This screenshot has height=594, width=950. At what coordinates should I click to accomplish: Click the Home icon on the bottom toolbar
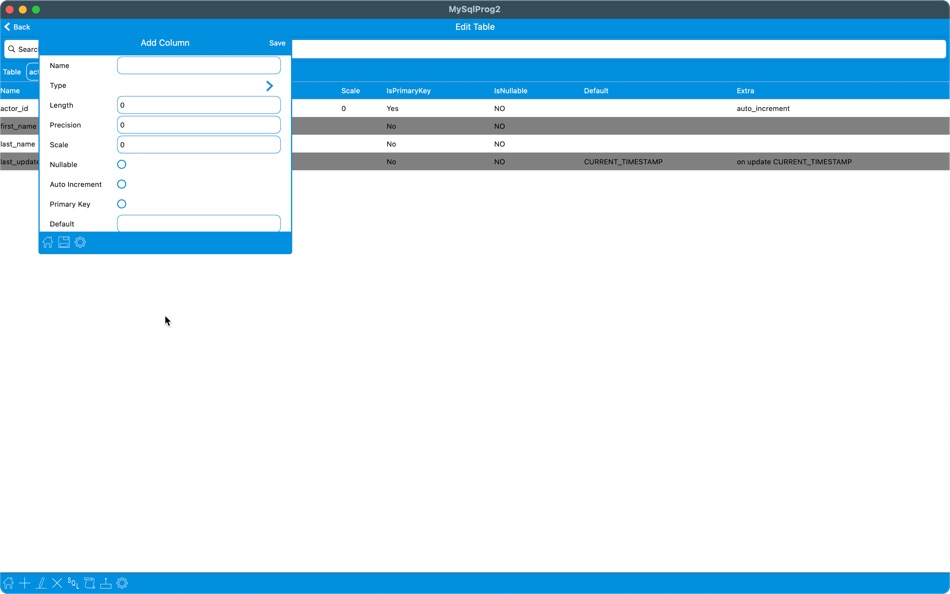(8, 582)
